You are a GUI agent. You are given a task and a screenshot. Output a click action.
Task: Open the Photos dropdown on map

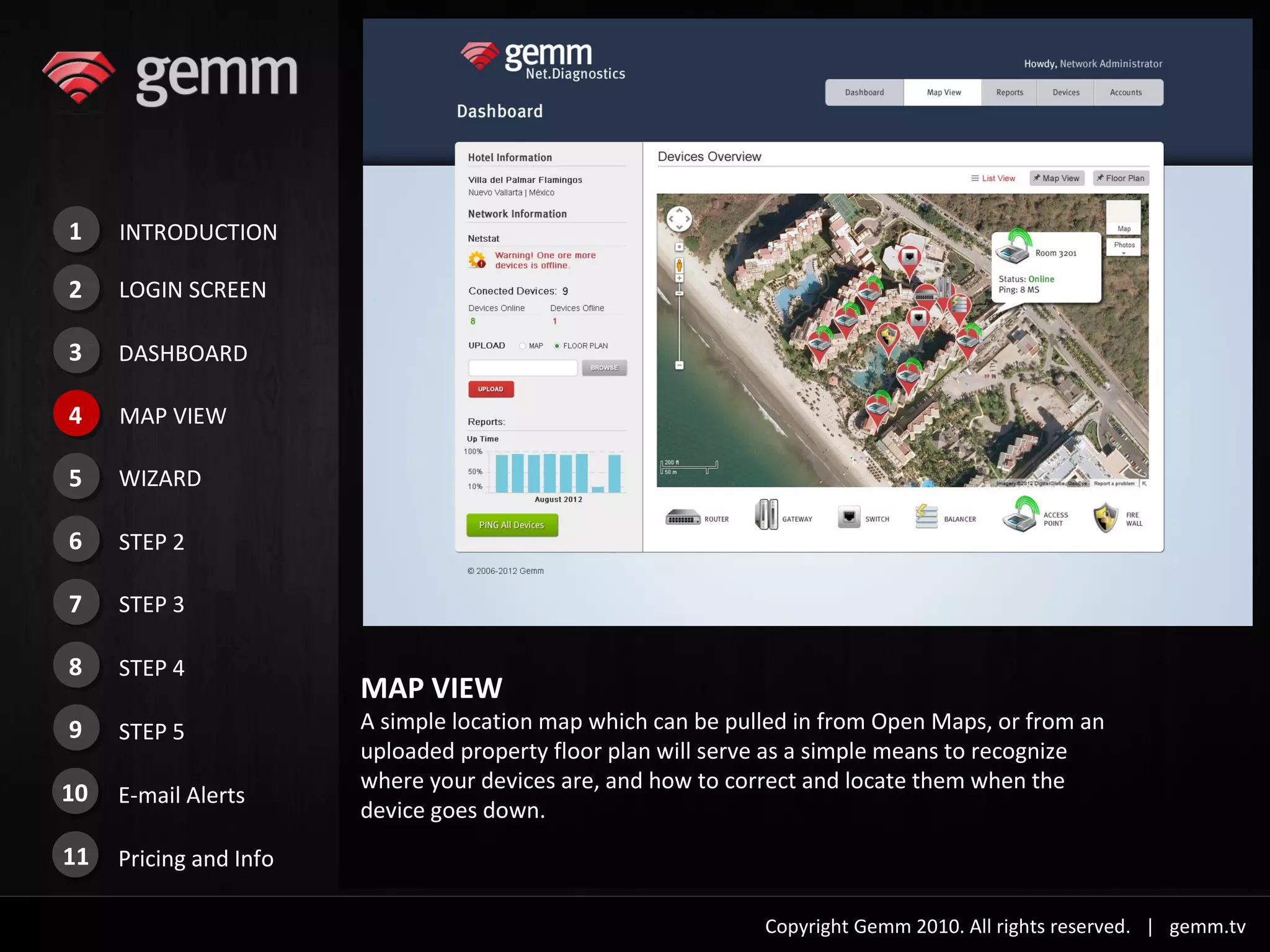[1124, 247]
